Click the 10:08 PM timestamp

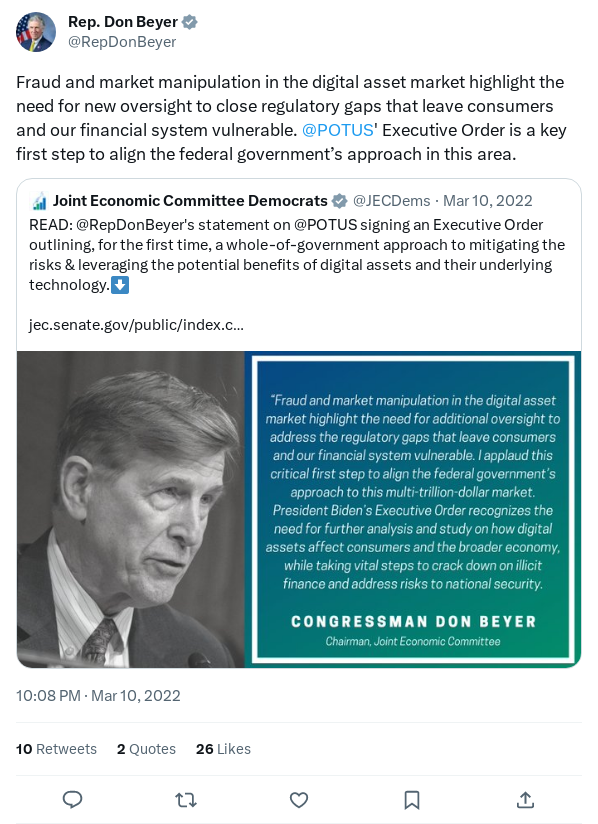[47, 695]
